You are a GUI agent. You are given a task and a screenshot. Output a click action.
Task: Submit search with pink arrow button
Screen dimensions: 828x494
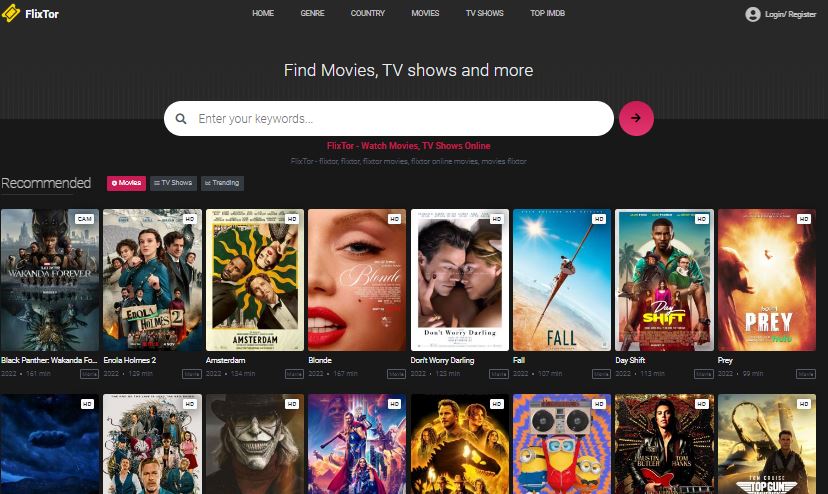(x=636, y=118)
